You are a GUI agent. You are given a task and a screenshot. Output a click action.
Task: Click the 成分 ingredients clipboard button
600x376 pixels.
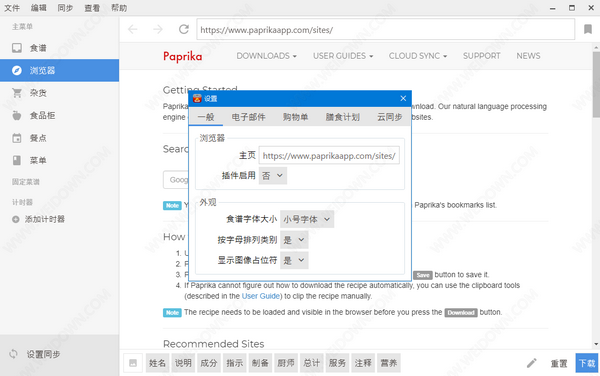(209, 363)
